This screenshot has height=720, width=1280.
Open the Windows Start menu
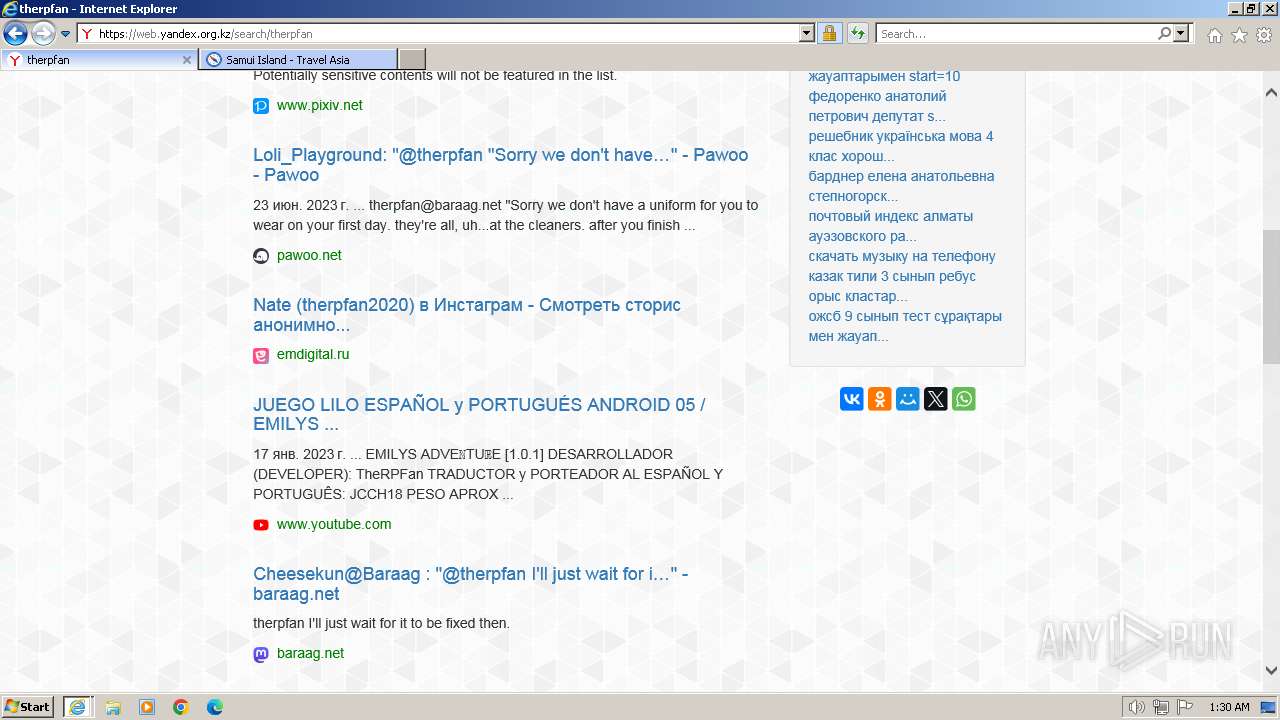click(x=28, y=707)
